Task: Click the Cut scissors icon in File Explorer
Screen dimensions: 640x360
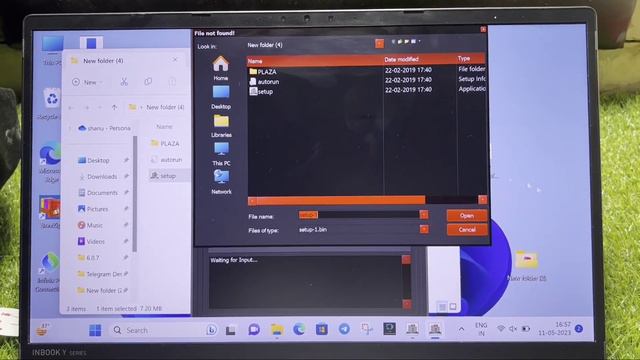Action: click(x=124, y=82)
